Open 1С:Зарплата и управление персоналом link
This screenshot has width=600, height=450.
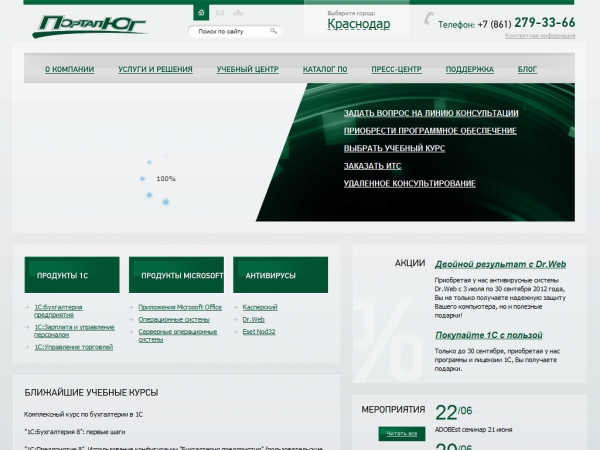(74, 331)
